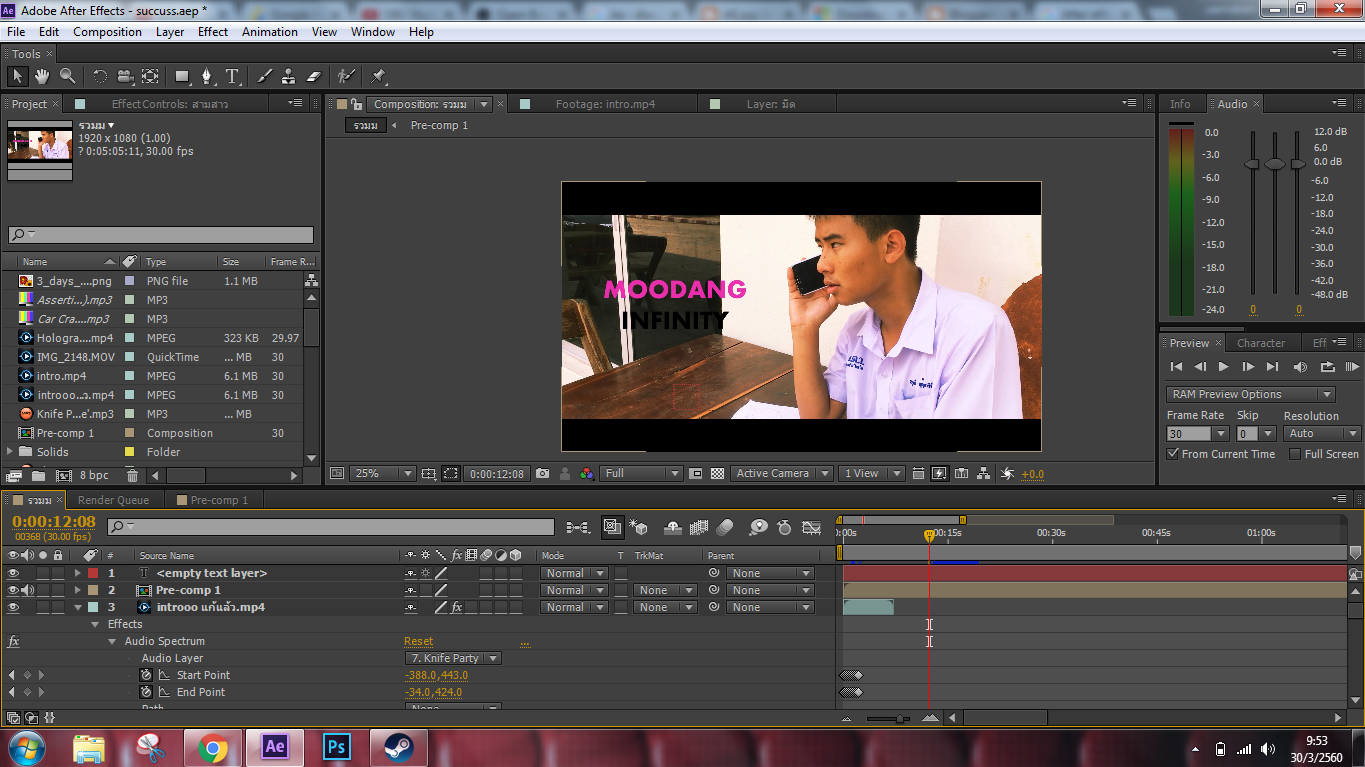
Task: Open the Effect menu
Action: [x=213, y=32]
